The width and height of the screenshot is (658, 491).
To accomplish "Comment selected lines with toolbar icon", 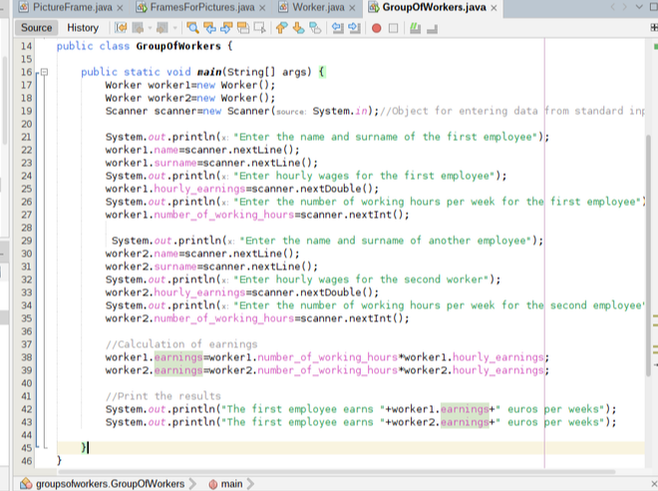I will click(415, 28).
